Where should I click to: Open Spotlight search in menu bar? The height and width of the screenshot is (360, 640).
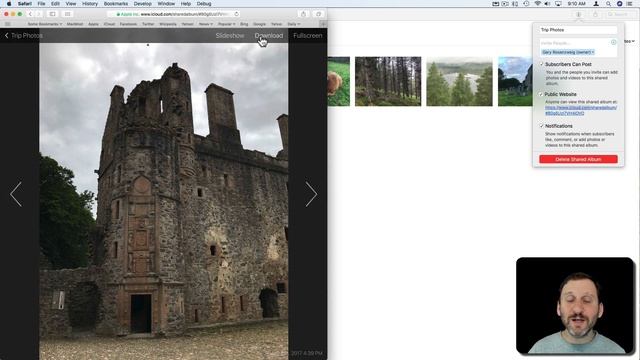click(x=608, y=4)
